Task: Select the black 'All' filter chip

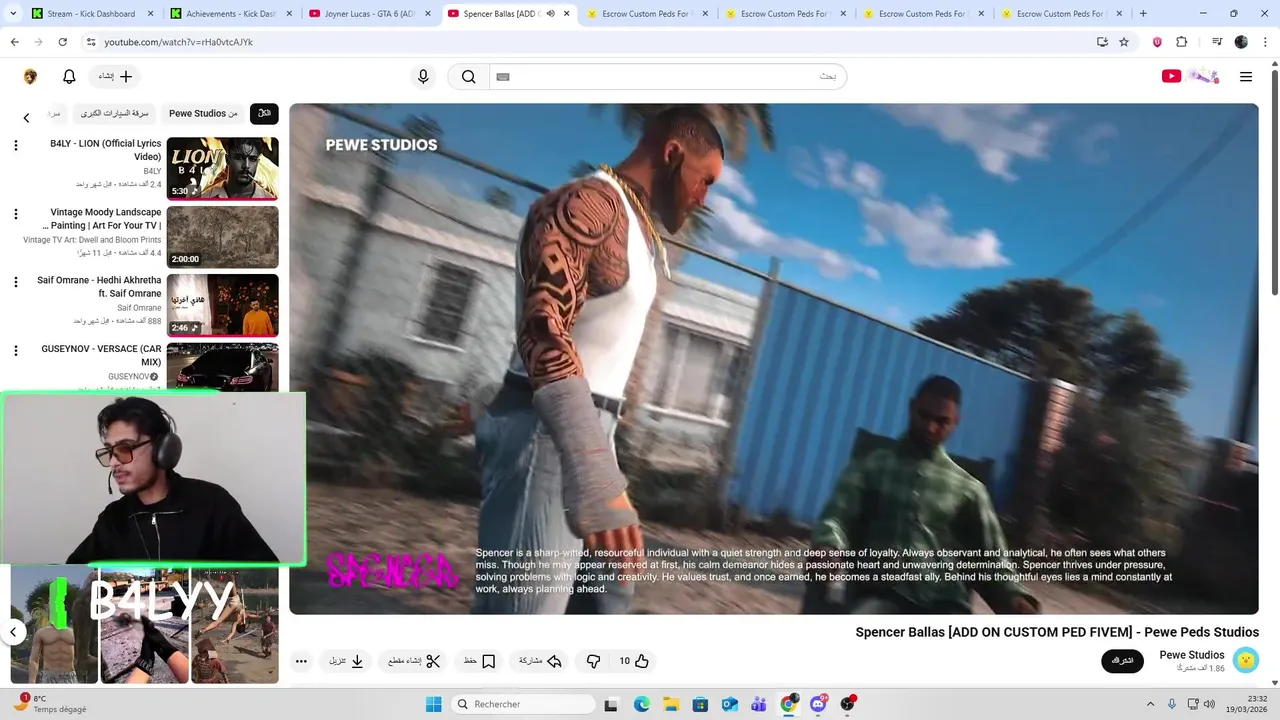Action: tap(264, 114)
